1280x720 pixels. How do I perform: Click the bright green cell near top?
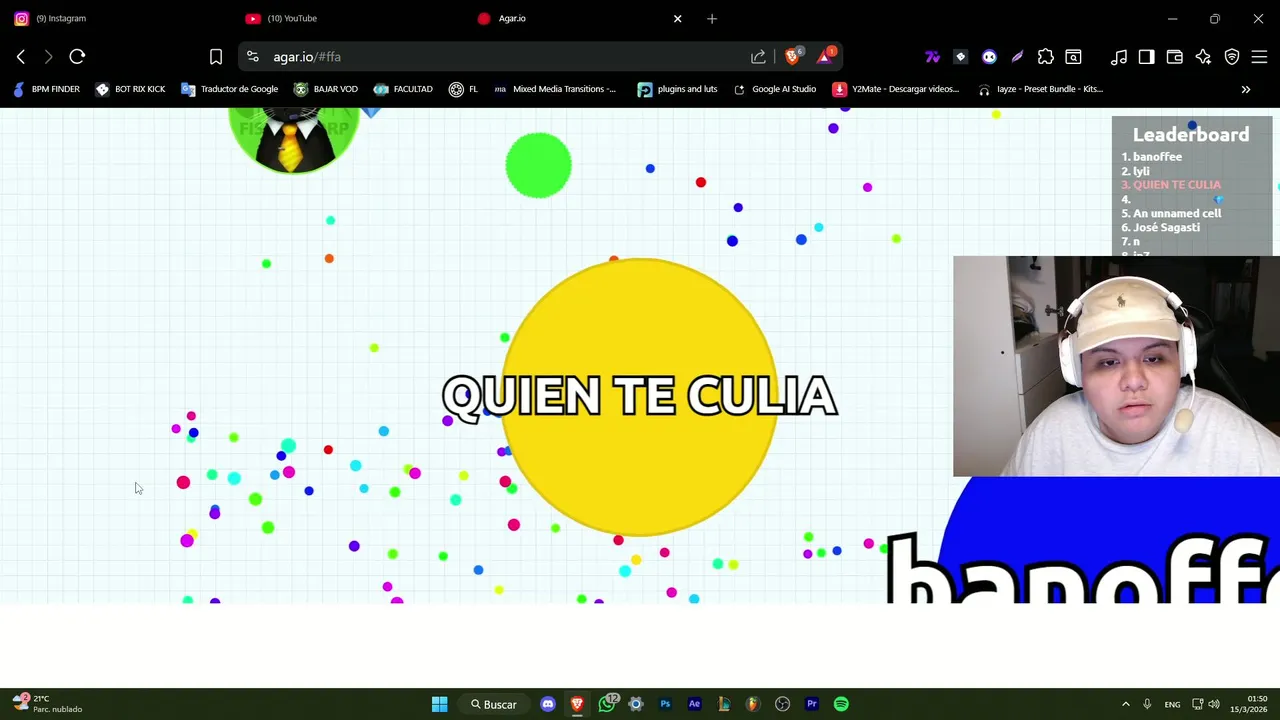(x=538, y=165)
